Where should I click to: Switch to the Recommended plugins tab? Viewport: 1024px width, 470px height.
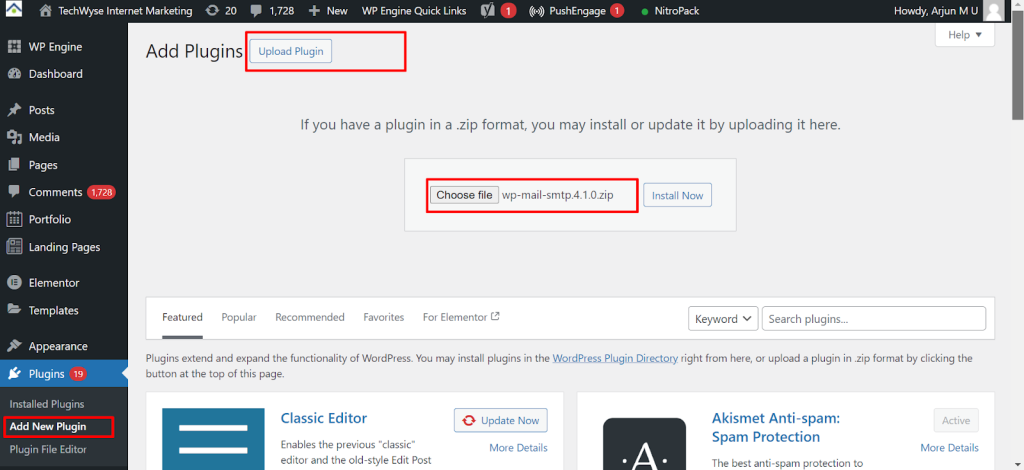pos(309,317)
